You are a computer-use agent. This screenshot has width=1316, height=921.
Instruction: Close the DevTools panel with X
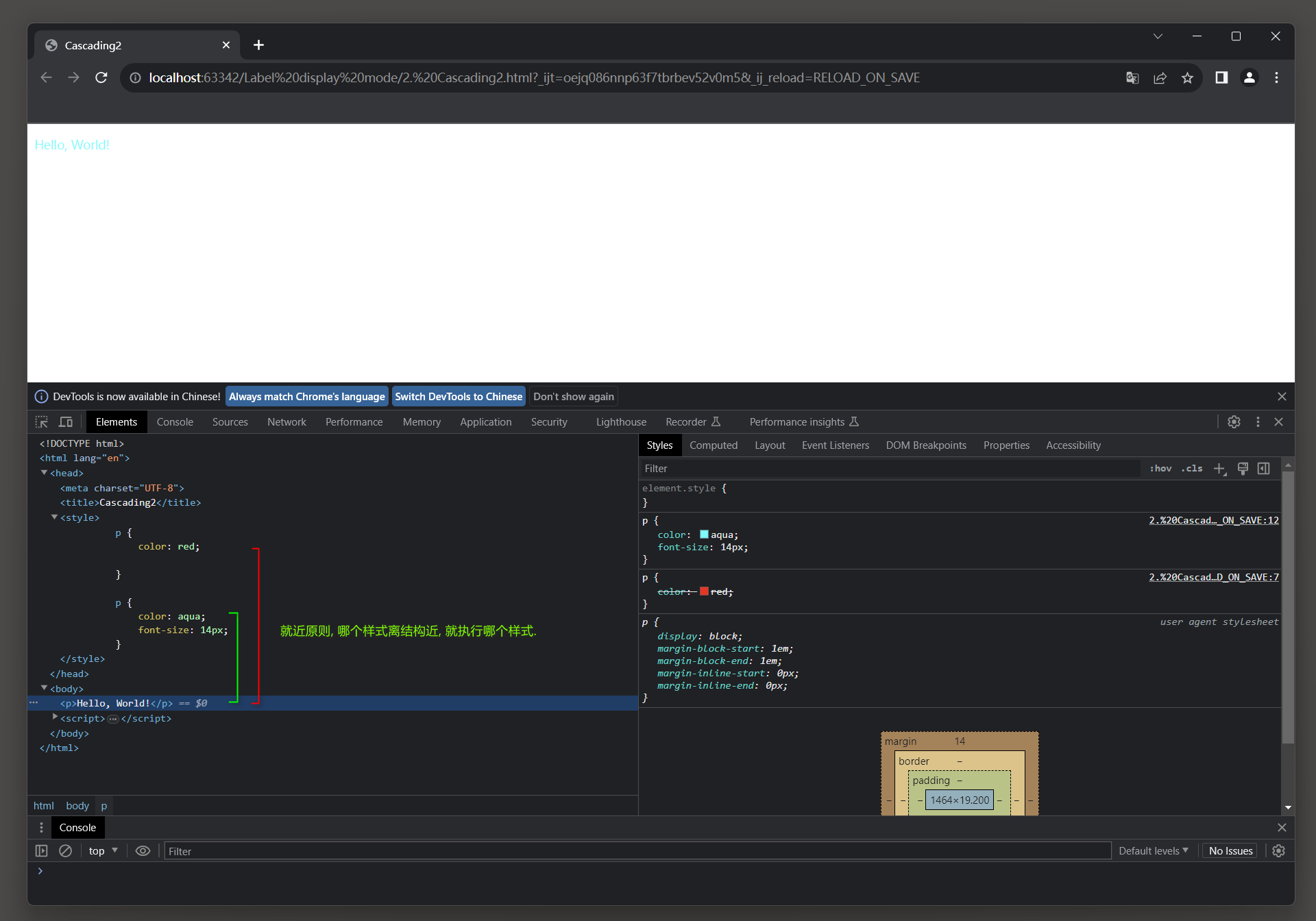[1279, 422]
